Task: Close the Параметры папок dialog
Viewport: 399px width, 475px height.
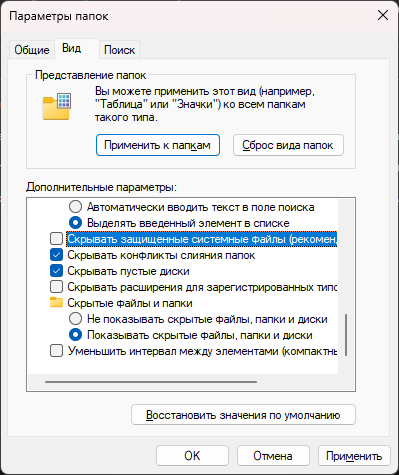Action: click(x=383, y=15)
